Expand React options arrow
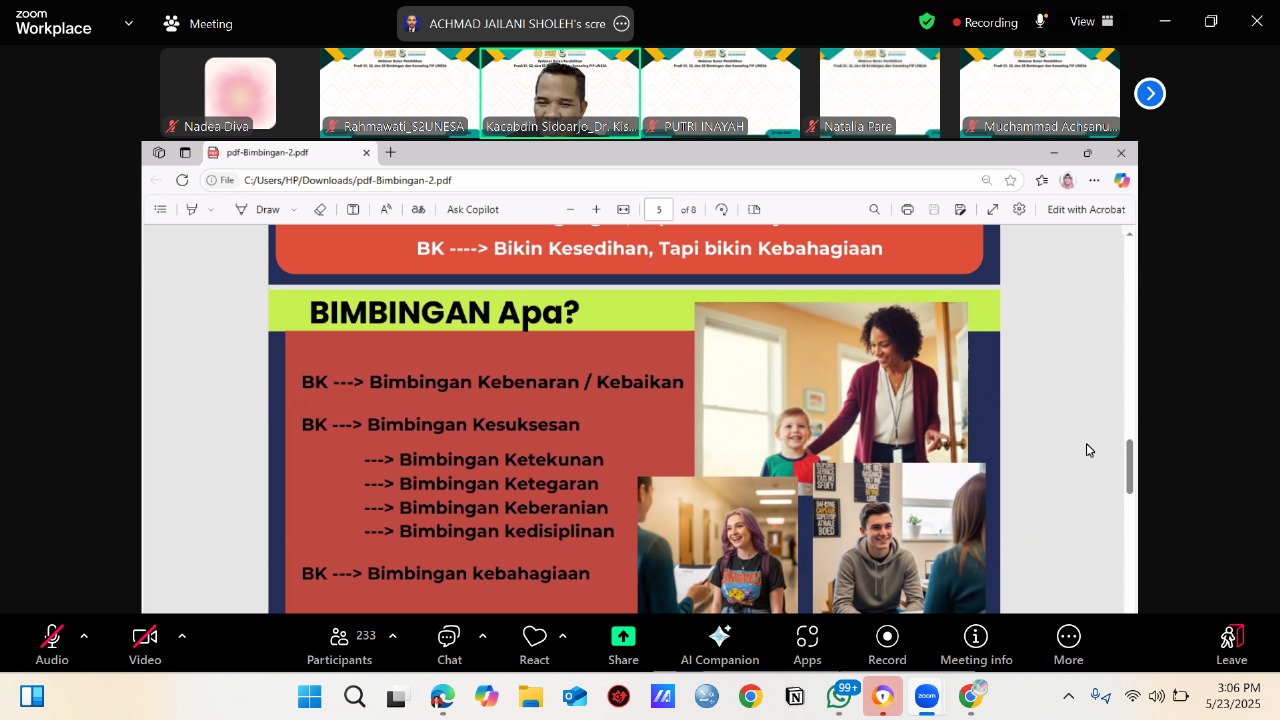 coord(562,636)
